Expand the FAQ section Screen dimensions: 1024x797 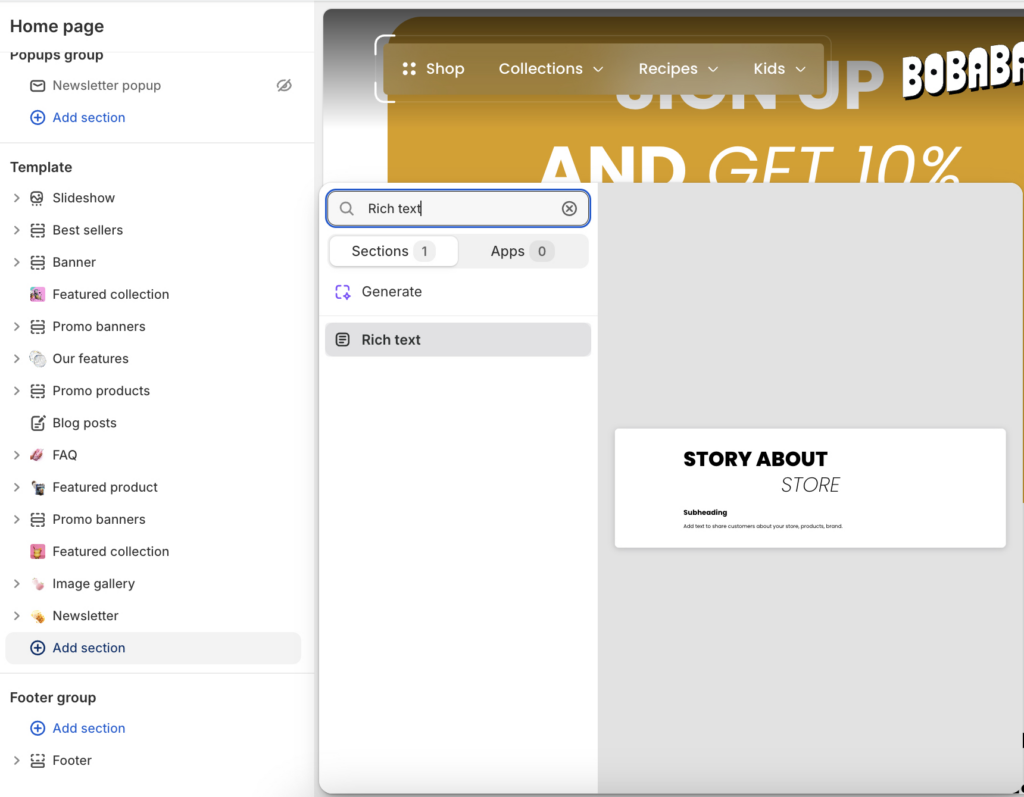(17, 455)
